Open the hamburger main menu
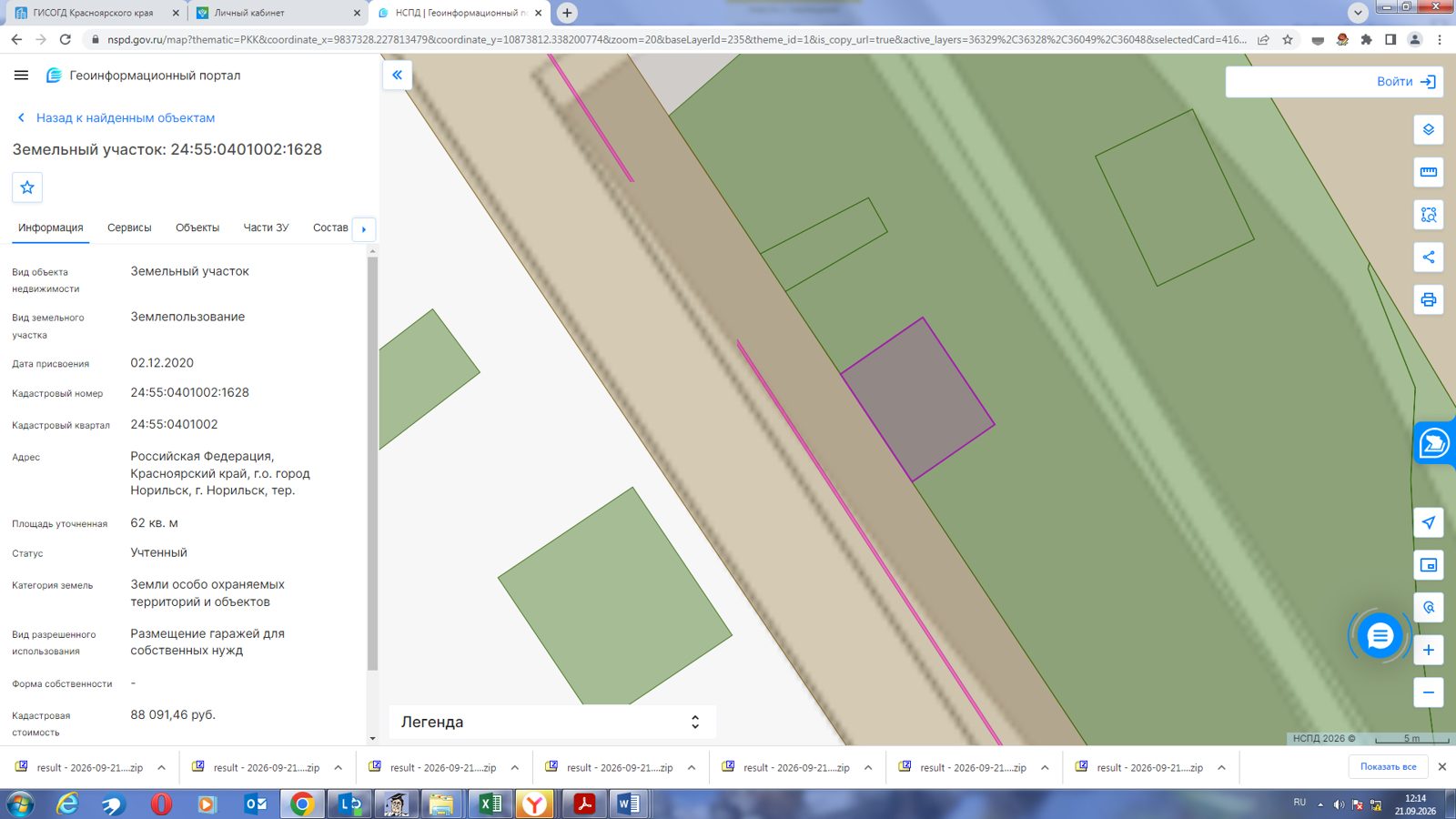The height and width of the screenshot is (819, 1456). [22, 76]
